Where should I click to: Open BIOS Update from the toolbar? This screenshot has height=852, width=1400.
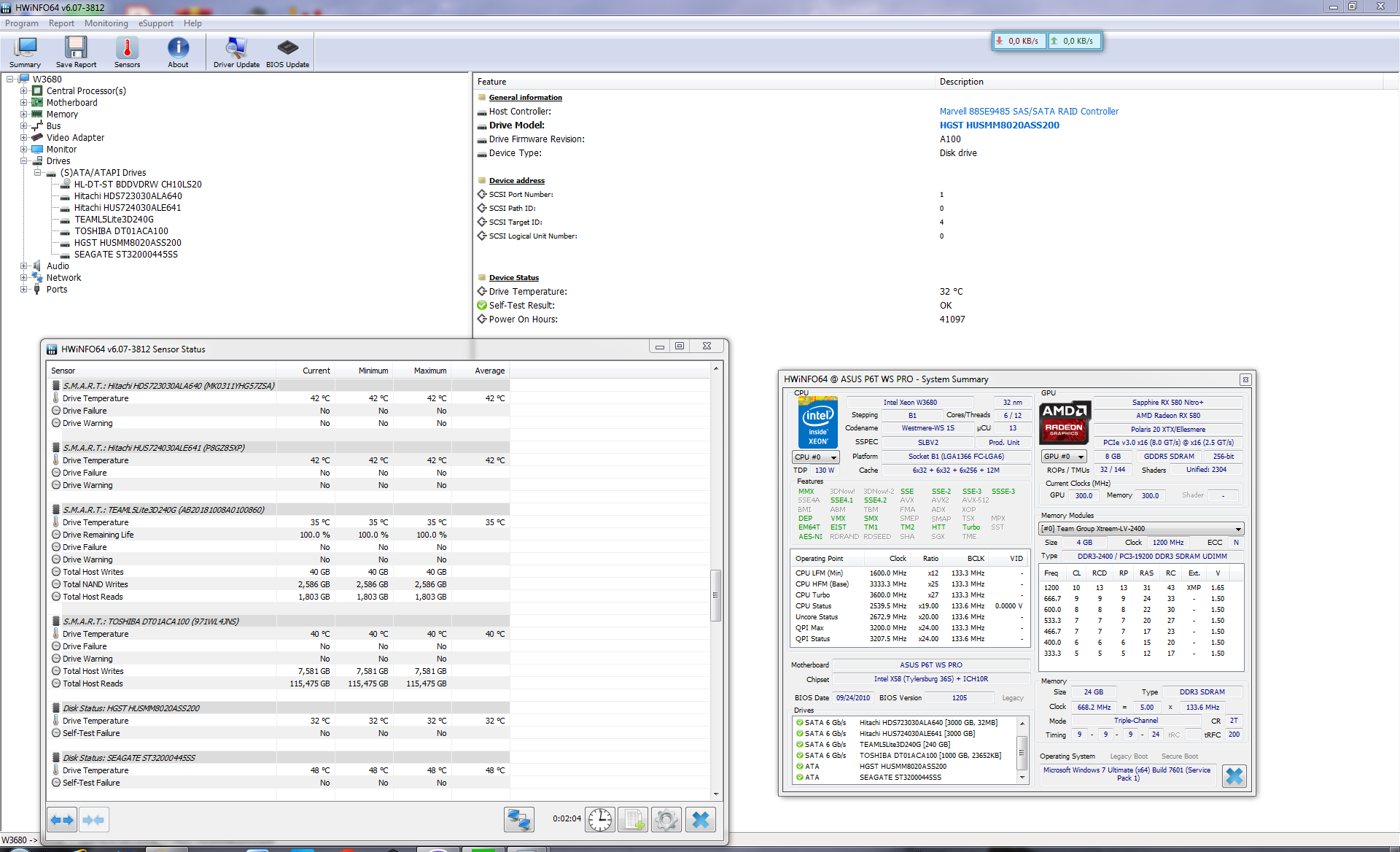point(287,53)
